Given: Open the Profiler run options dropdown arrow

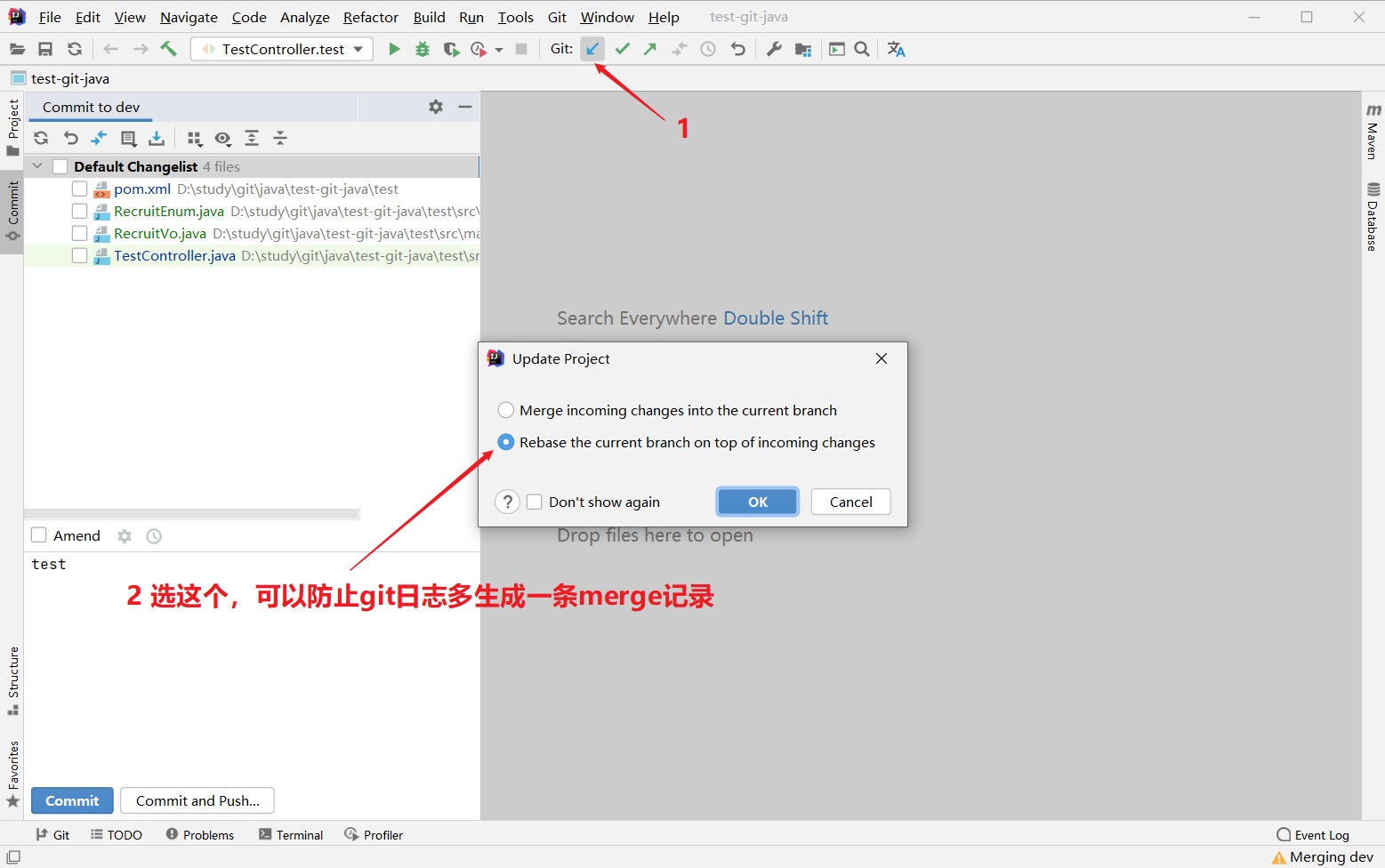Looking at the screenshot, I should (x=499, y=50).
